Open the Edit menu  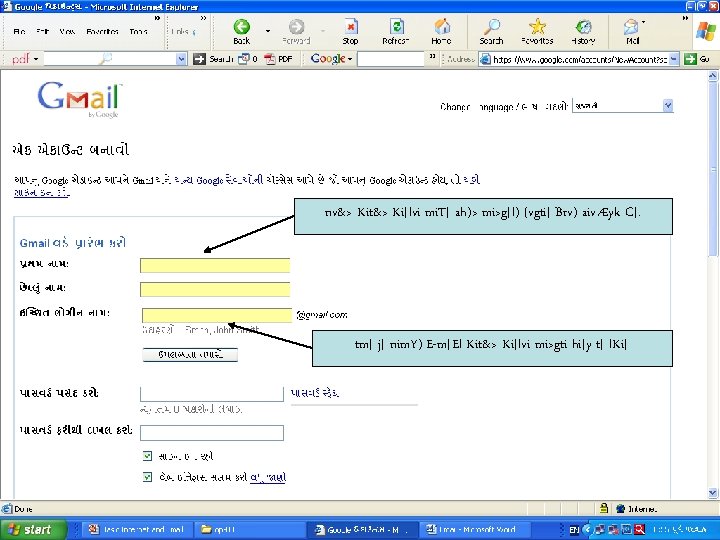tap(42, 31)
